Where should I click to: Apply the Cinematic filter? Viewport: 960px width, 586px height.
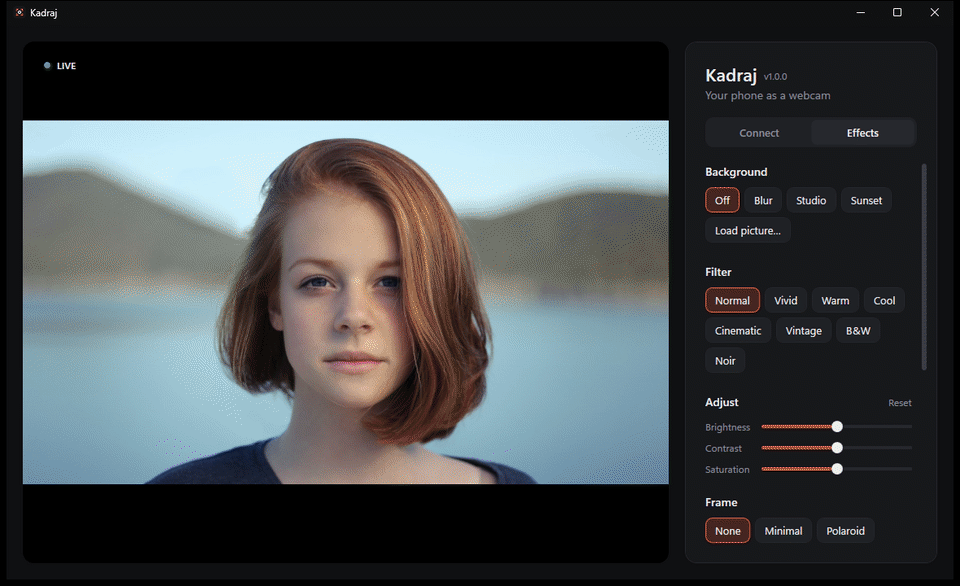738,330
